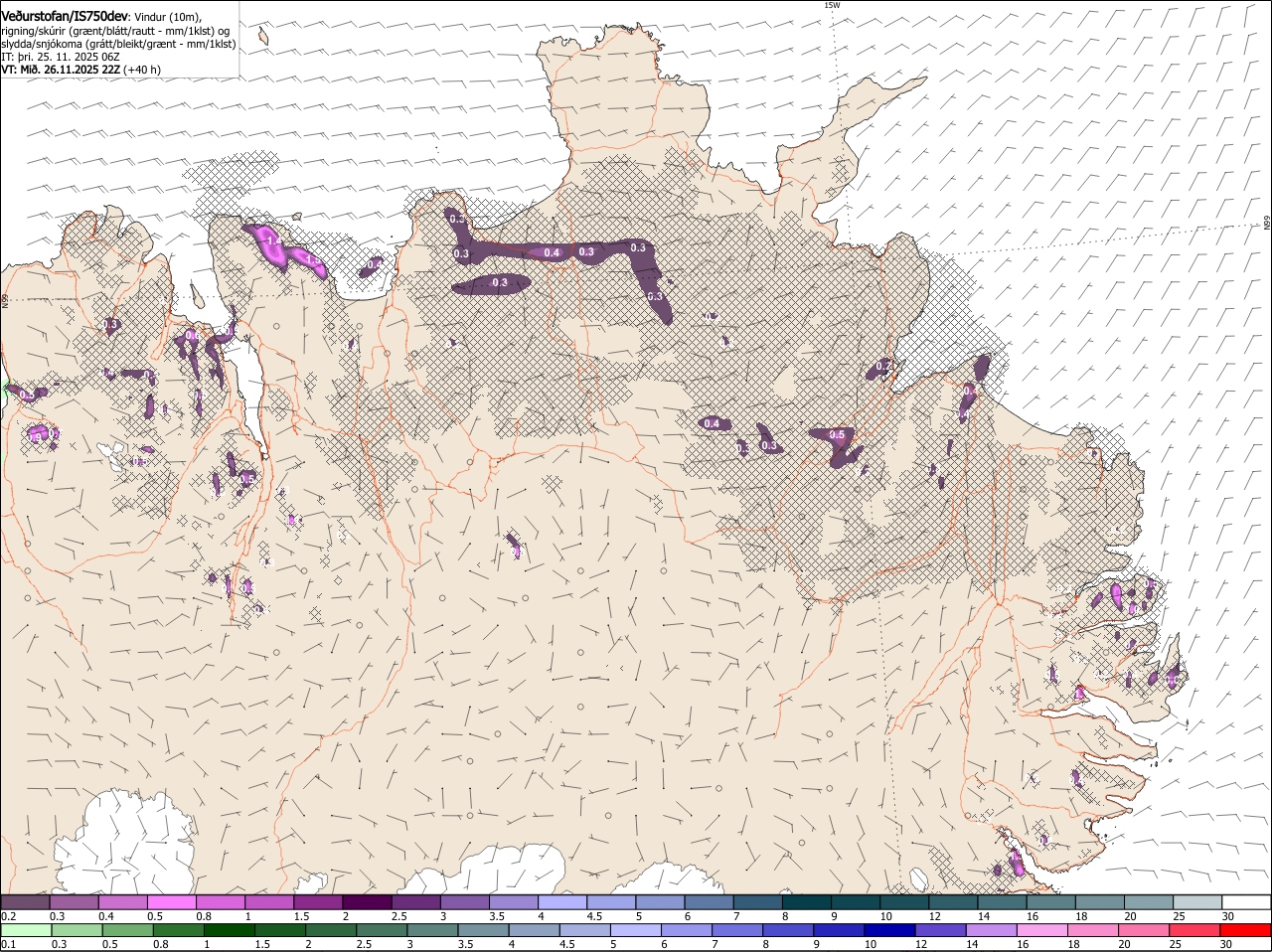This screenshot has width=1272, height=952.
Task: Select the lower-row swatch between 20 and 25
Action: point(1145,930)
